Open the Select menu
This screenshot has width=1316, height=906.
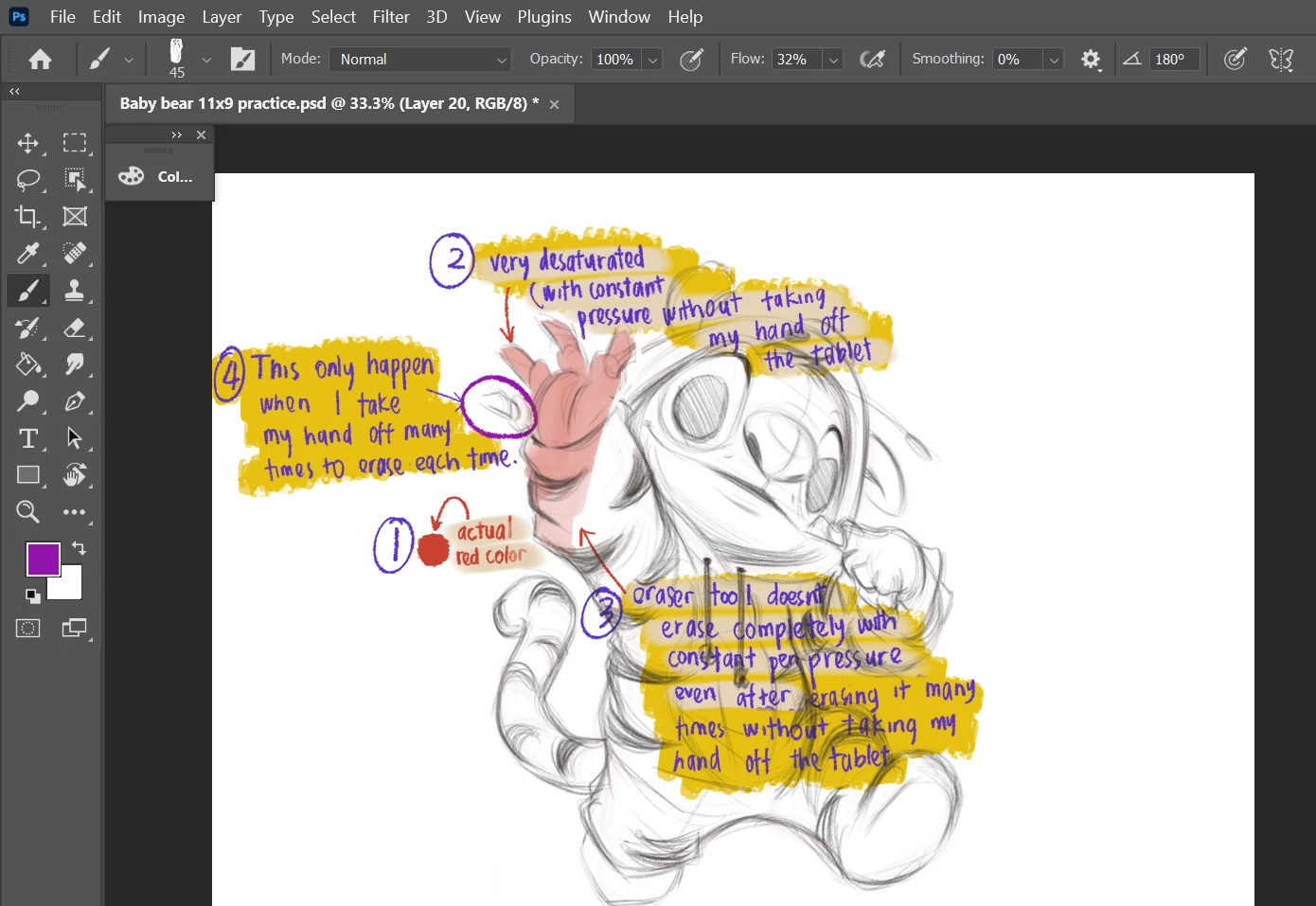[333, 17]
